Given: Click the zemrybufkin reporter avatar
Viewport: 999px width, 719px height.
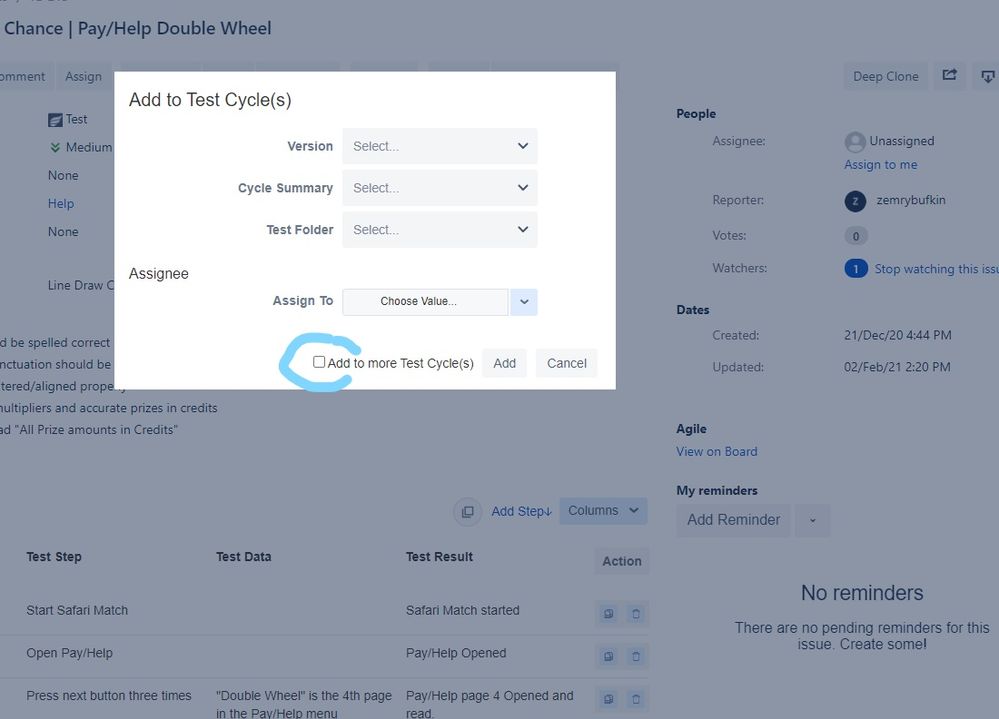Looking at the screenshot, I should (855, 201).
